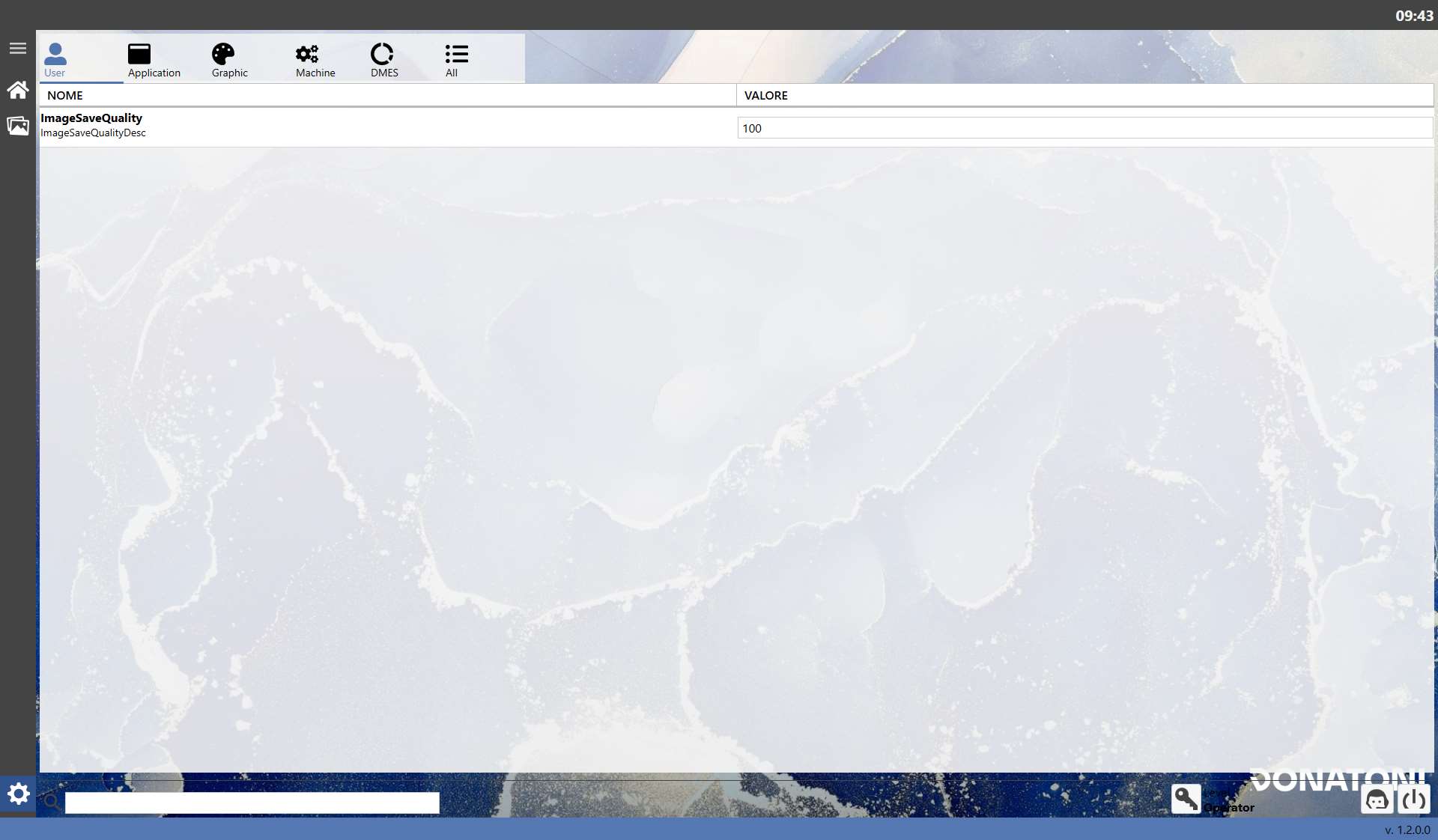Viewport: 1438px width, 840px height.
Task: Edit the ImageSaveQuality value field
Action: pyautogui.click(x=1084, y=128)
